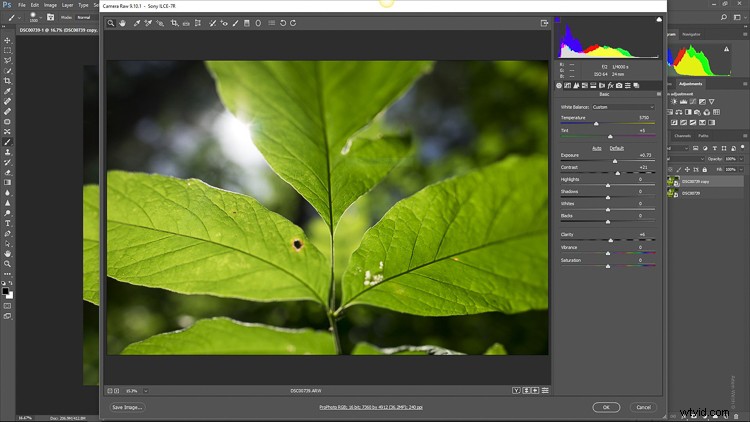
Task: Toggle full screen mode icon
Action: 544,23
